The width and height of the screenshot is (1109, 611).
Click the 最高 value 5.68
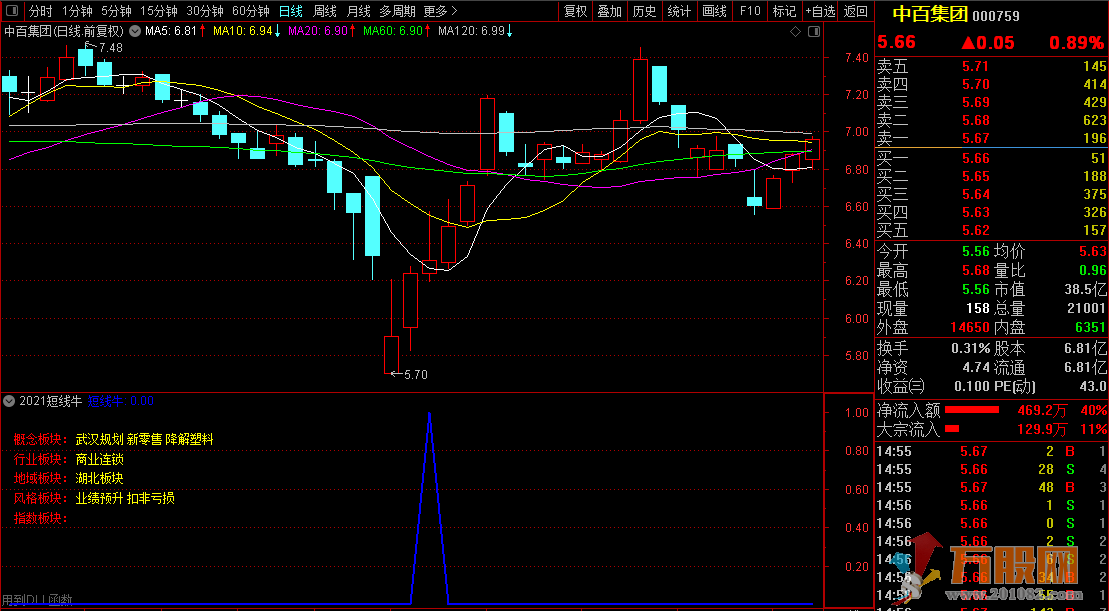975,270
